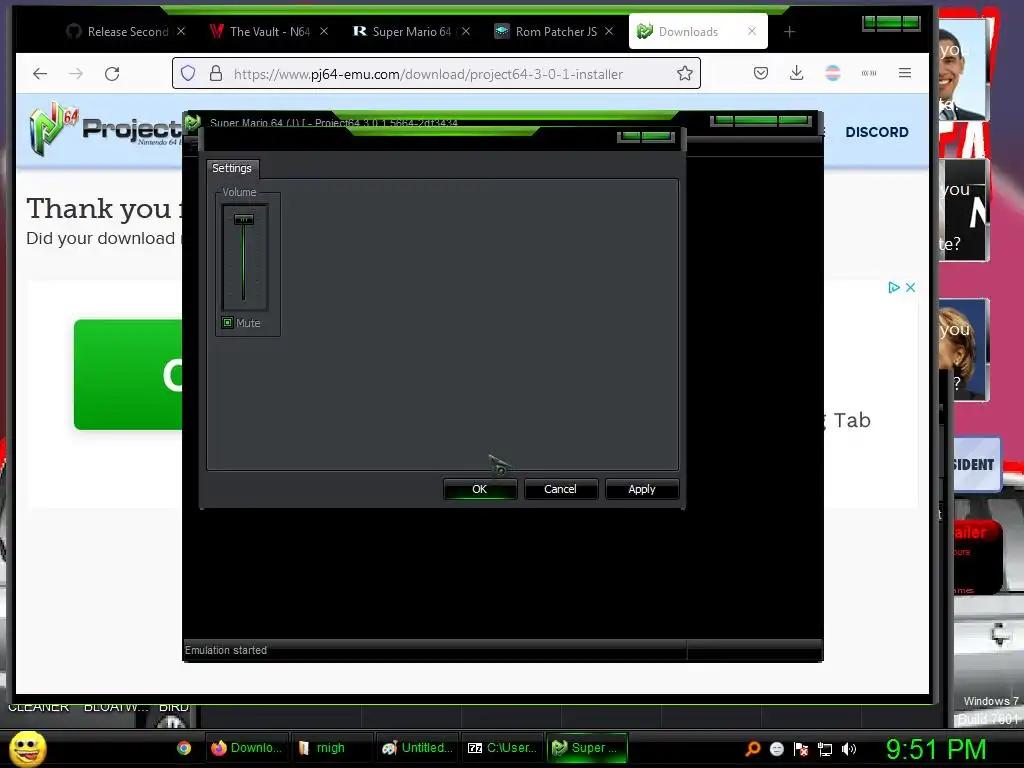The height and width of the screenshot is (768, 1024).
Task: Open the DISCORD link on the page
Action: point(877,132)
